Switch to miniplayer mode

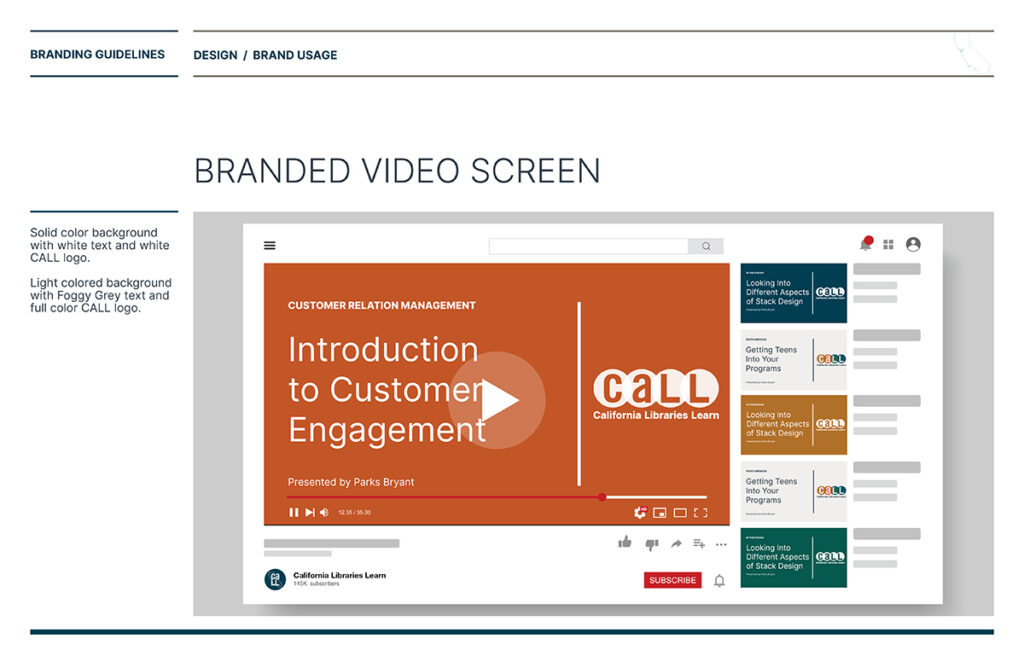tap(660, 513)
